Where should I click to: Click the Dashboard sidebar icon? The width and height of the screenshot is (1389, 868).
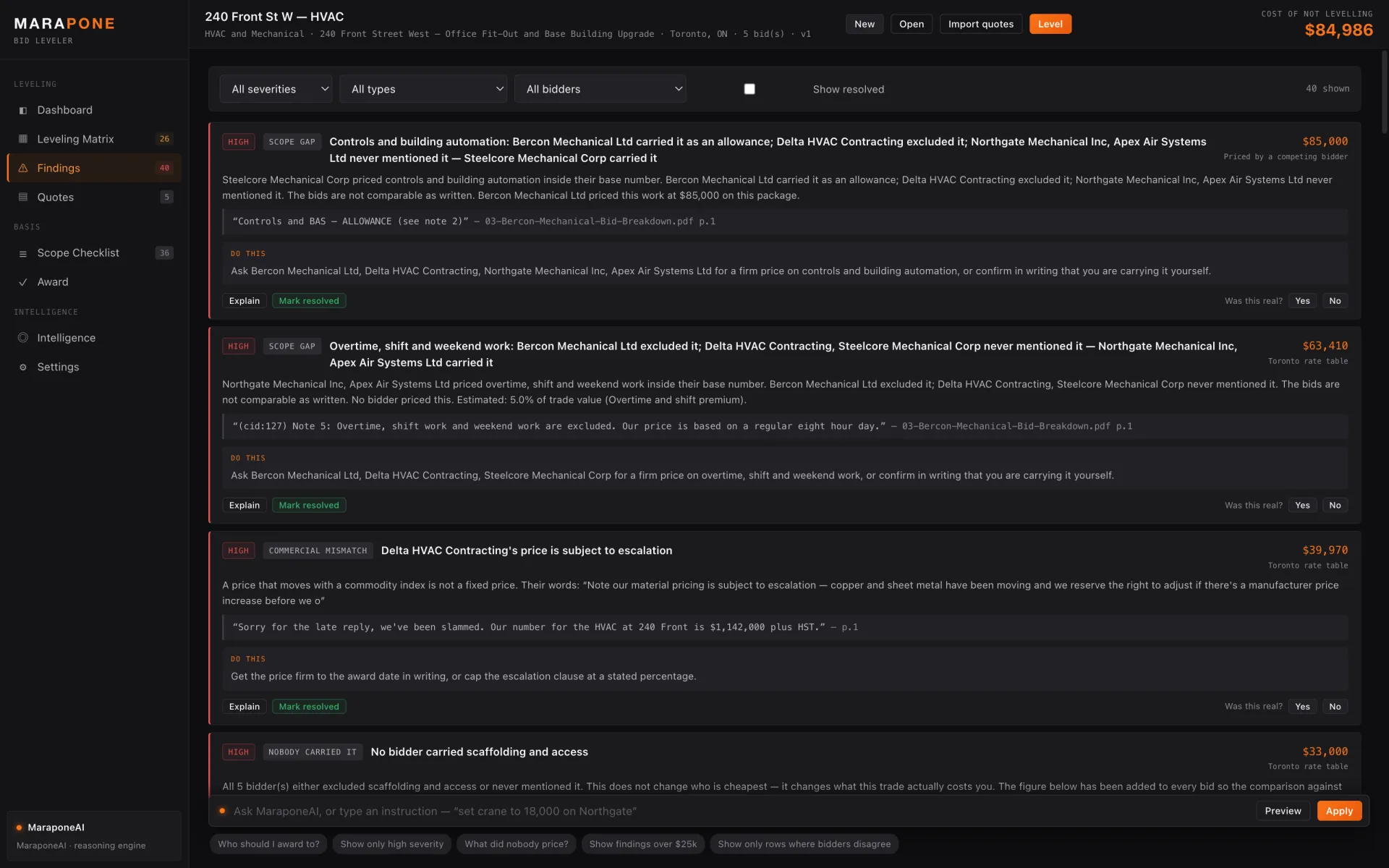pyautogui.click(x=23, y=111)
